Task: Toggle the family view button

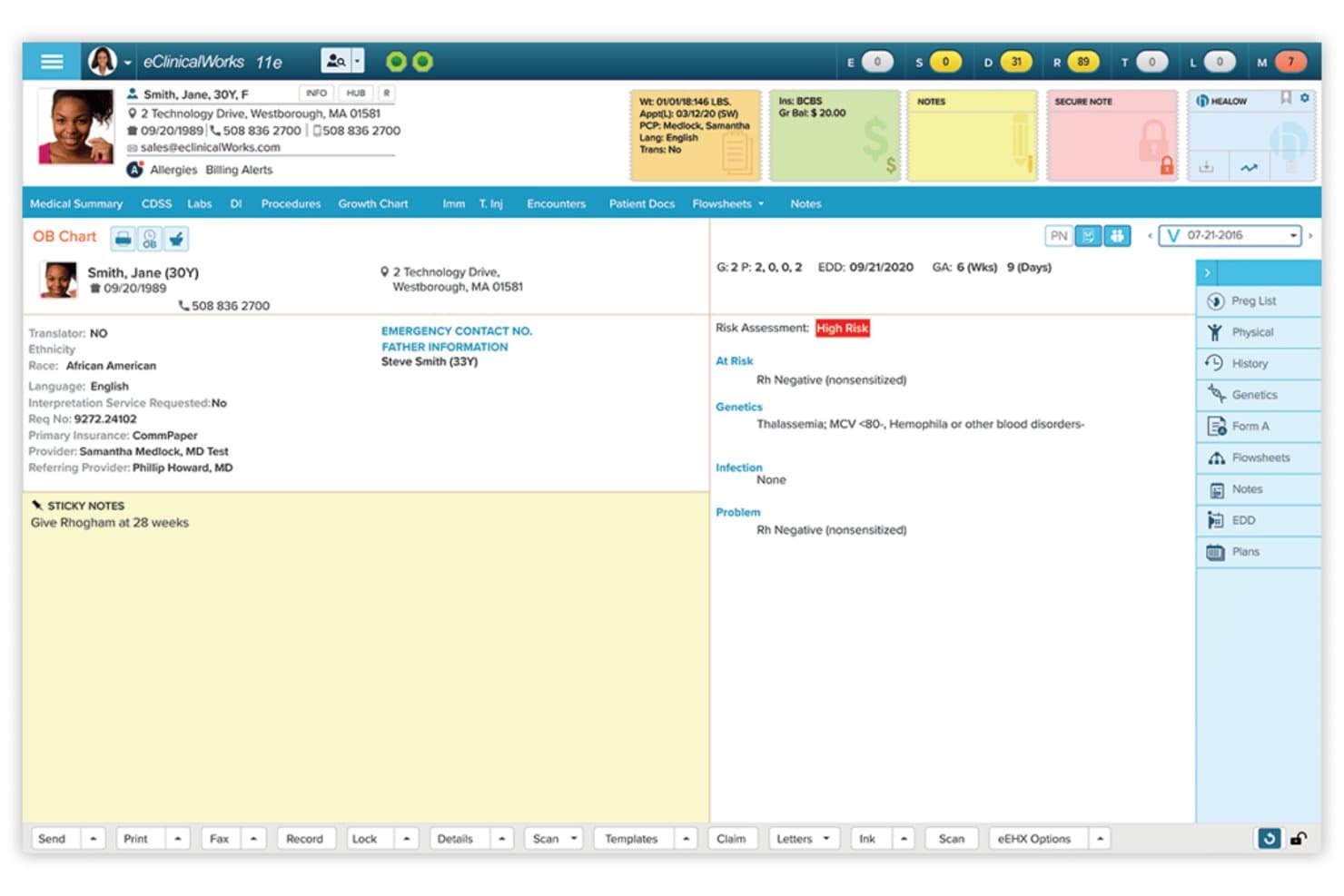Action: coord(1117,236)
